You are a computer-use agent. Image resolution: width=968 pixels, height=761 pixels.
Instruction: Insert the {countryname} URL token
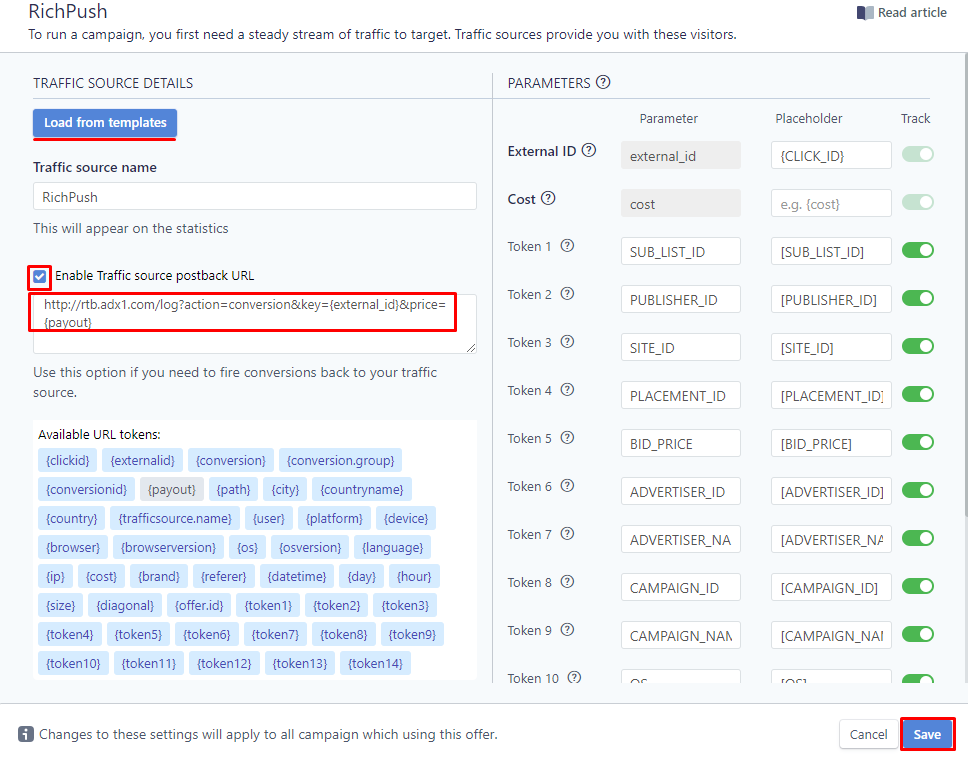pyautogui.click(x=362, y=489)
